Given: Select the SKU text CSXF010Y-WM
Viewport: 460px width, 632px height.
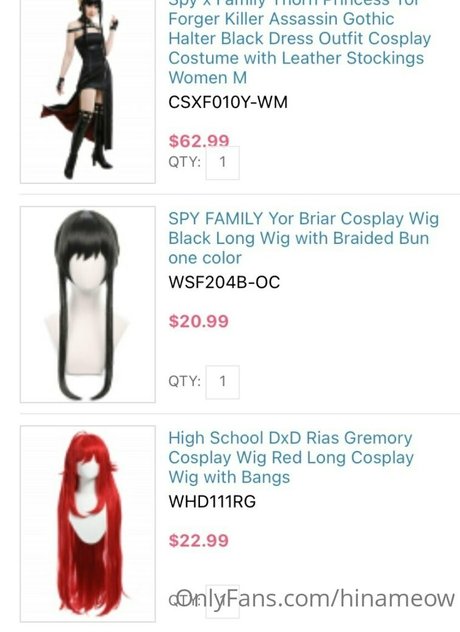Looking at the screenshot, I should (228, 102).
